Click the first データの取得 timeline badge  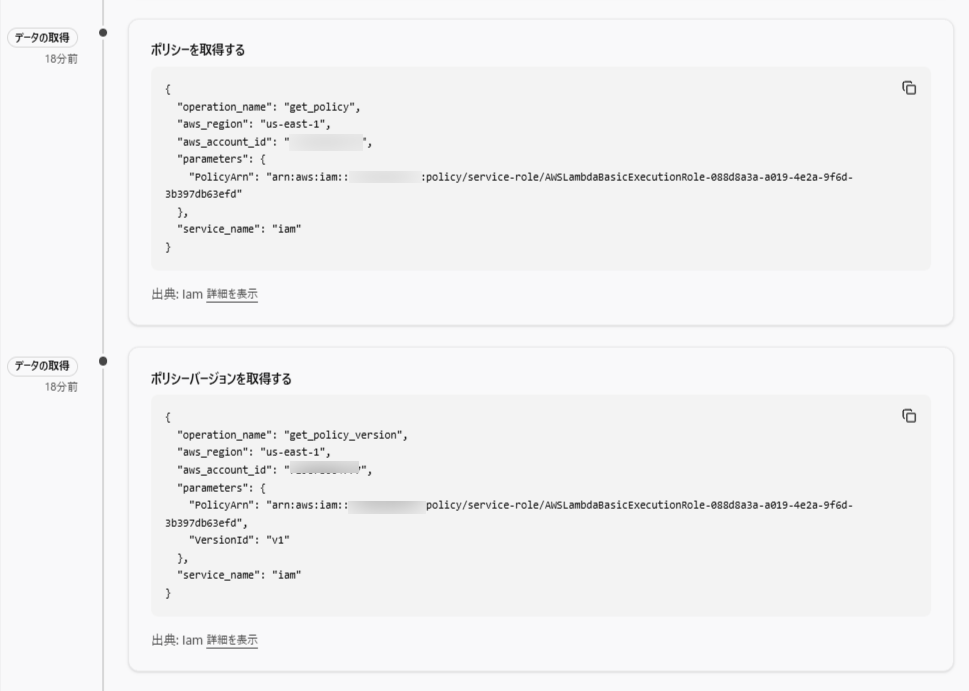click(x=43, y=38)
